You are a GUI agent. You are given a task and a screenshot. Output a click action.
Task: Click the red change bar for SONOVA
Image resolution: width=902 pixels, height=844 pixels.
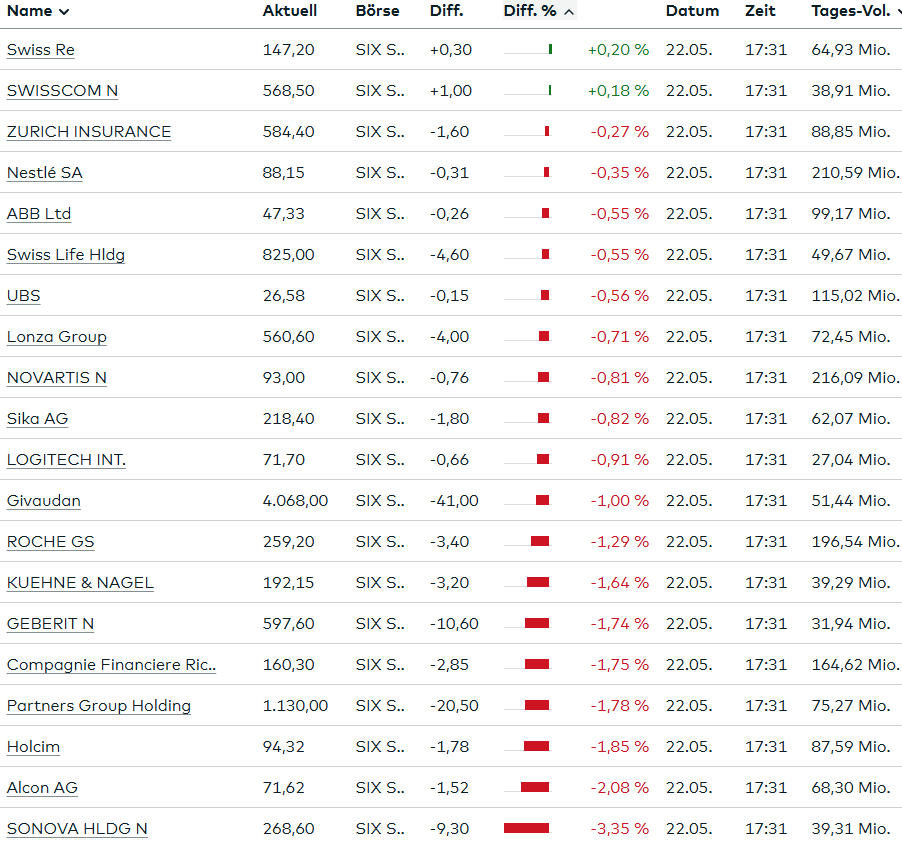[526, 828]
